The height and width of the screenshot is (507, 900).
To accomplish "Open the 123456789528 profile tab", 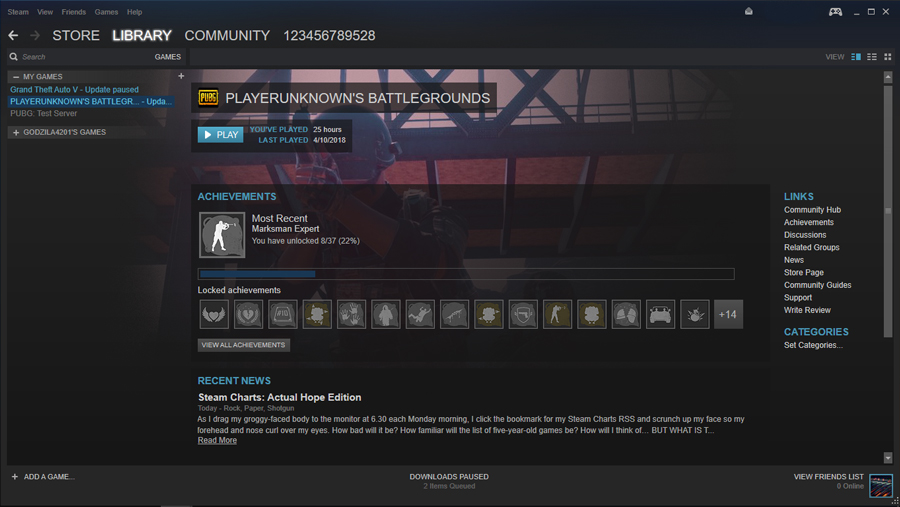I will (x=329, y=36).
